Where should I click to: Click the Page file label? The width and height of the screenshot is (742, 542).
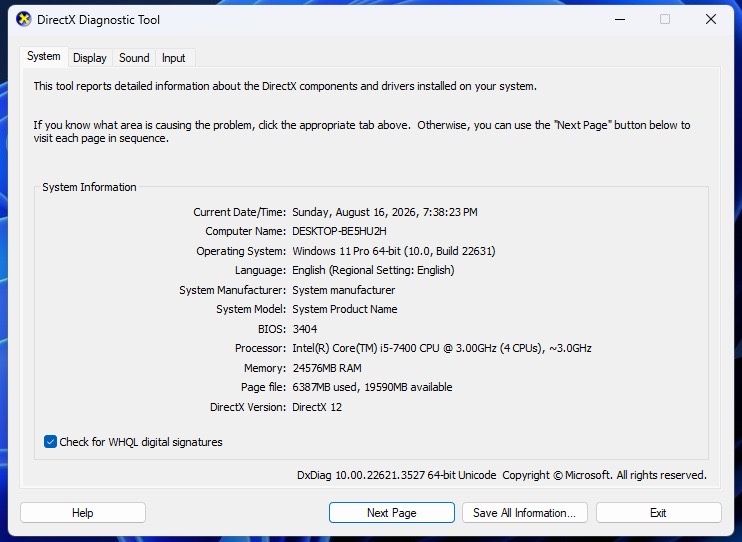click(263, 387)
